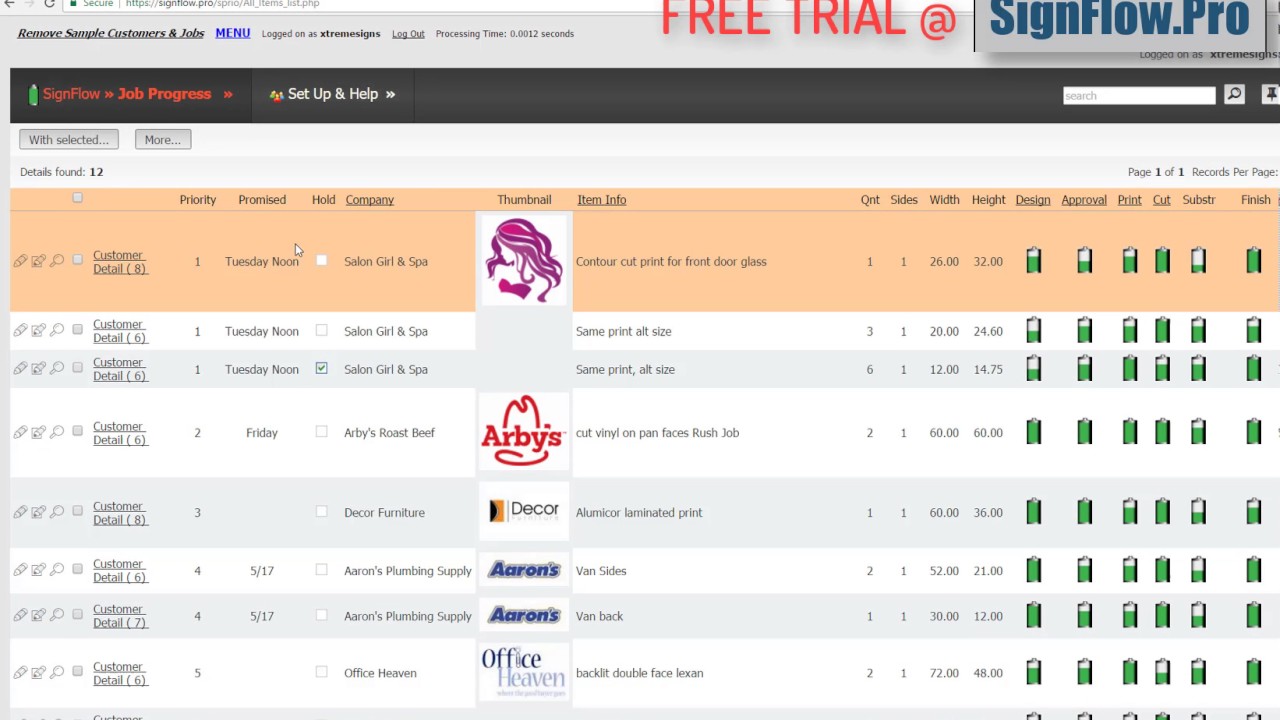The image size is (1280, 720).
Task: Open the 'With selected...' dropdown
Action: click(68, 140)
